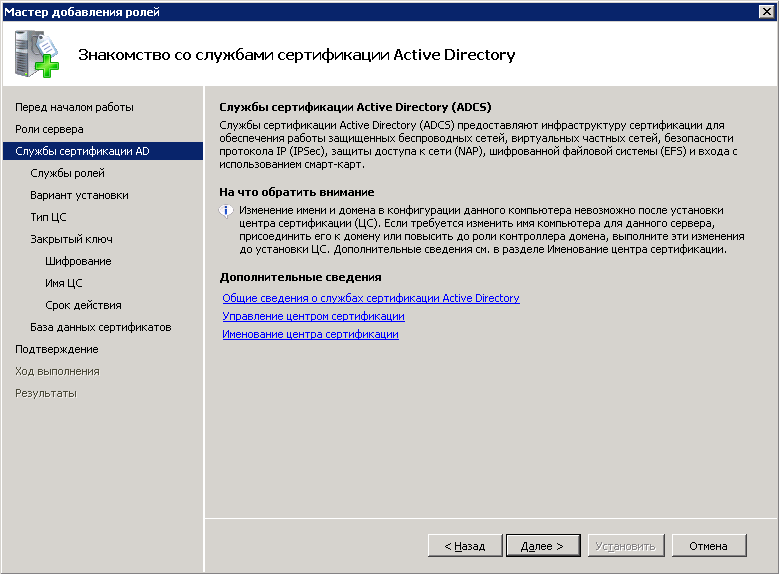779x574 pixels.
Task: Click the server role wizard header icon
Action: [x=38, y=54]
